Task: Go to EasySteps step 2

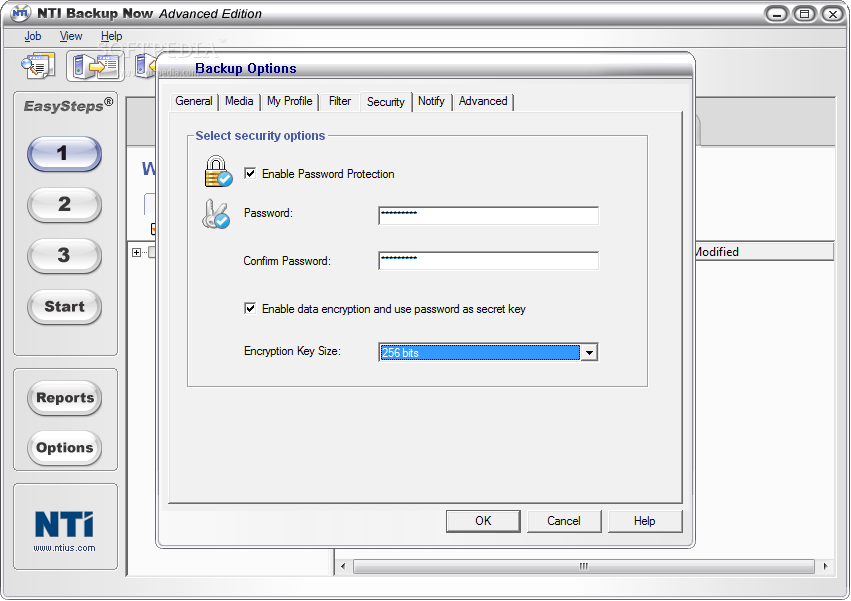Action: [65, 205]
